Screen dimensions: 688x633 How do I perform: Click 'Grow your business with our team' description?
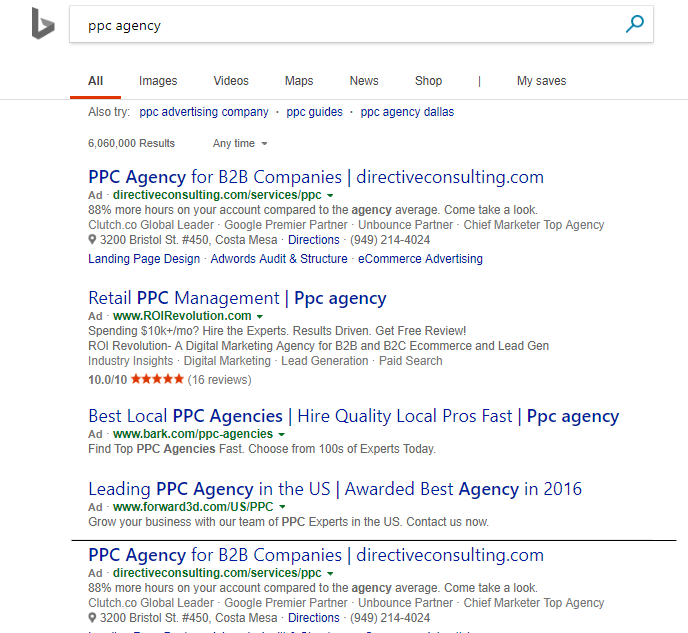coord(288,522)
